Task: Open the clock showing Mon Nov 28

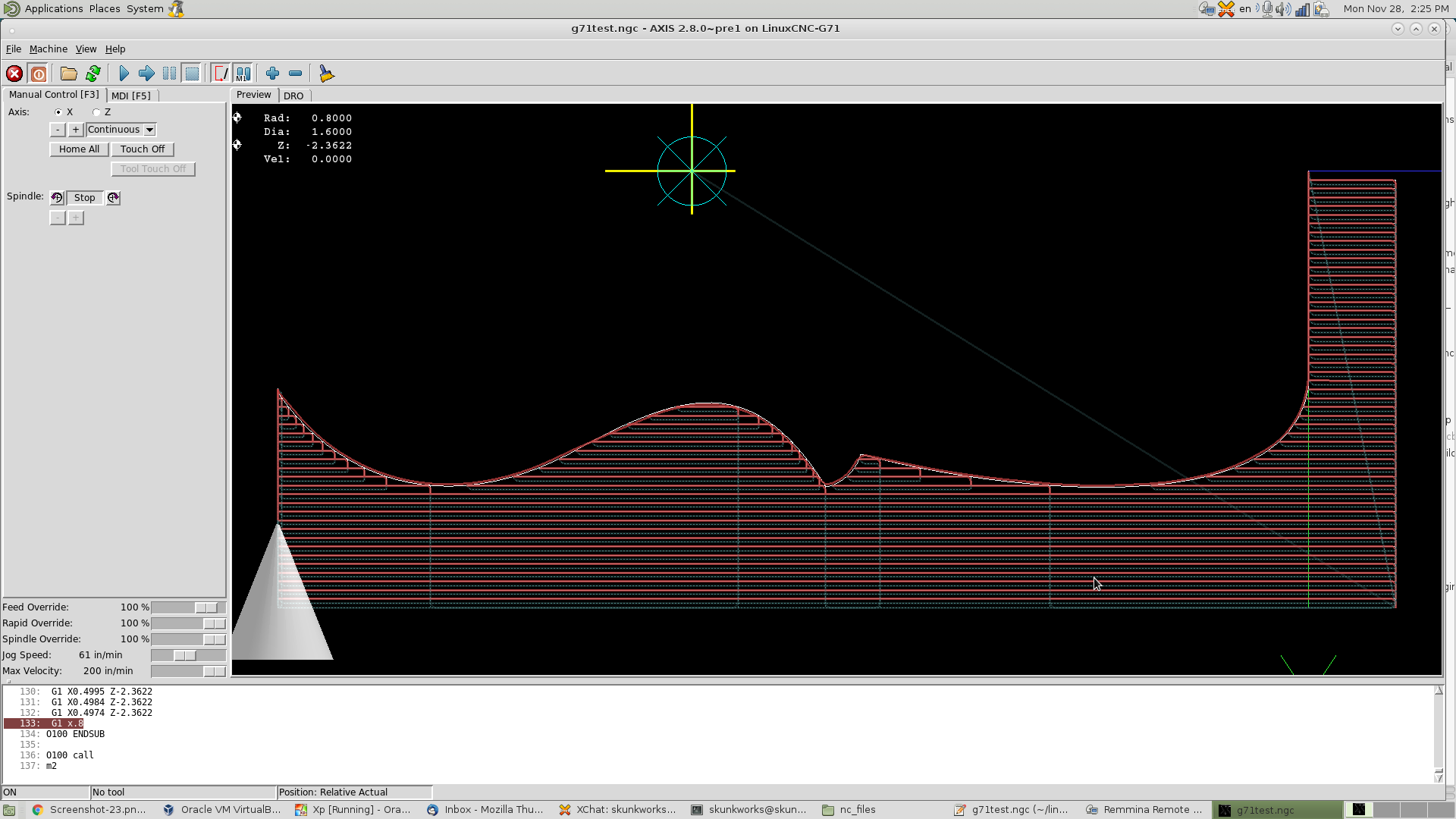Action: [1395, 9]
